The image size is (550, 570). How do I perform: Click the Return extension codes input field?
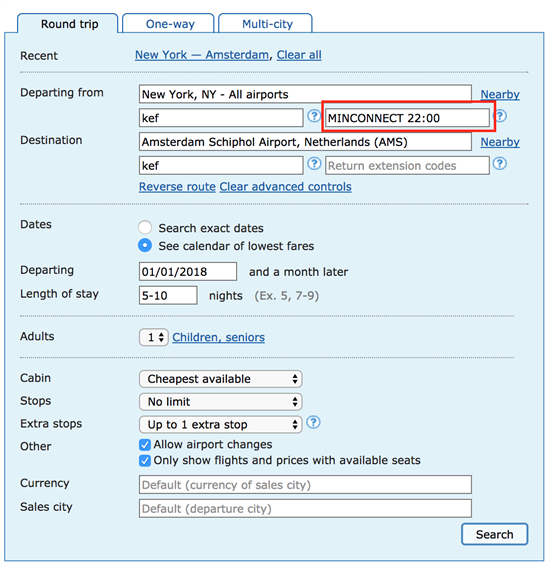pos(407,166)
